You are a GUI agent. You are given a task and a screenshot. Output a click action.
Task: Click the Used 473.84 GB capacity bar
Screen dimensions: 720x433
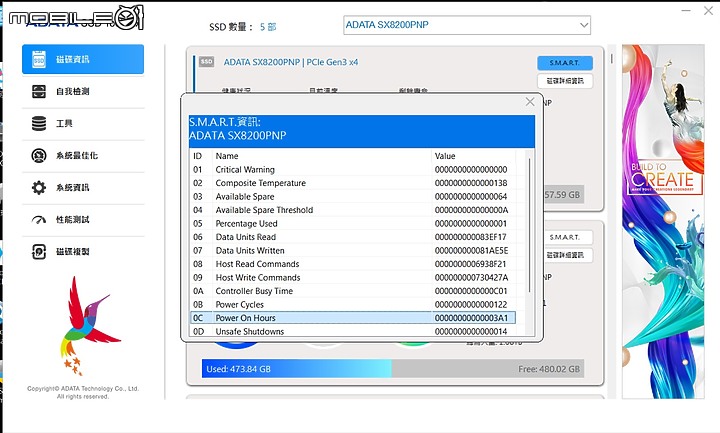(297, 369)
